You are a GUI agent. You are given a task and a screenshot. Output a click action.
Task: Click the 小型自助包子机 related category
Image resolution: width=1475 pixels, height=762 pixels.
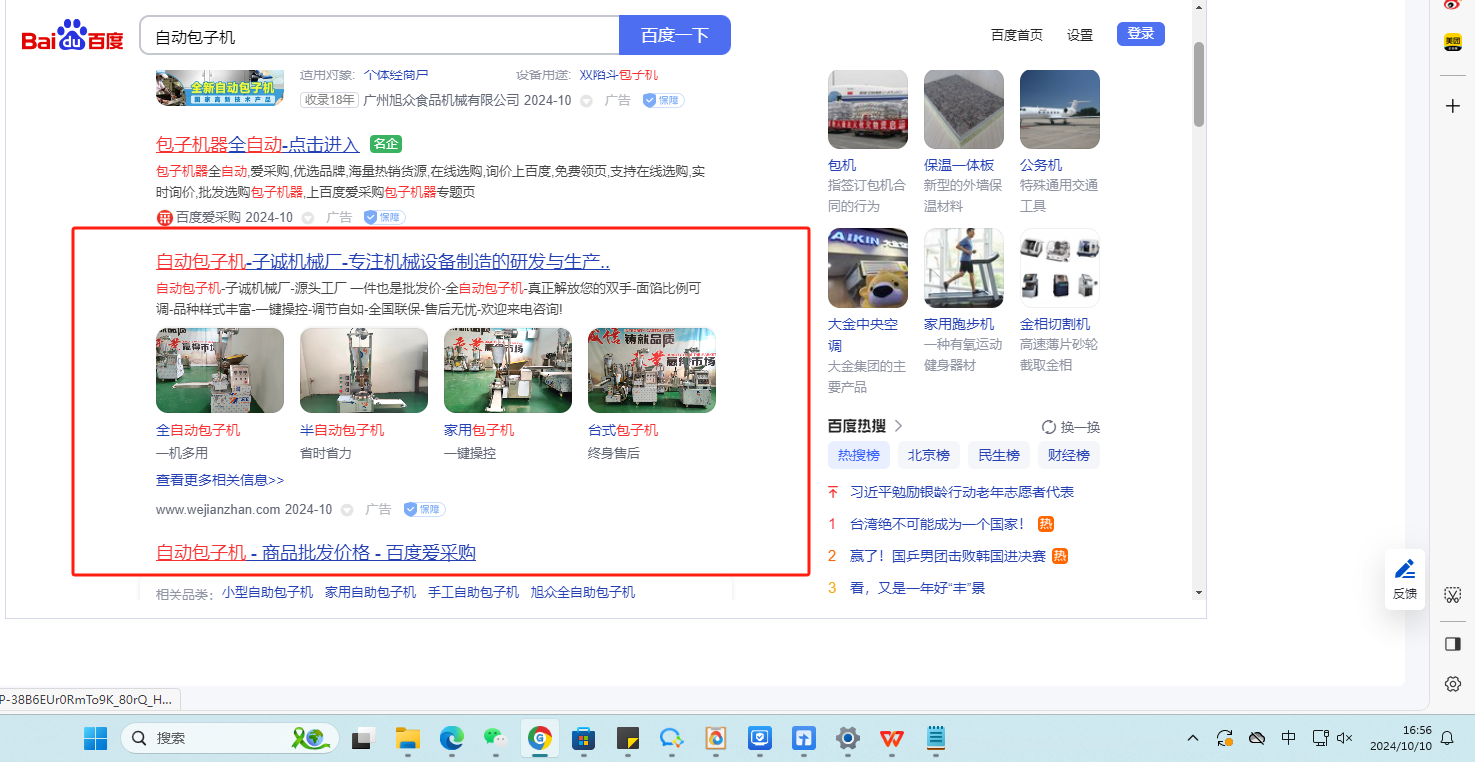click(268, 592)
